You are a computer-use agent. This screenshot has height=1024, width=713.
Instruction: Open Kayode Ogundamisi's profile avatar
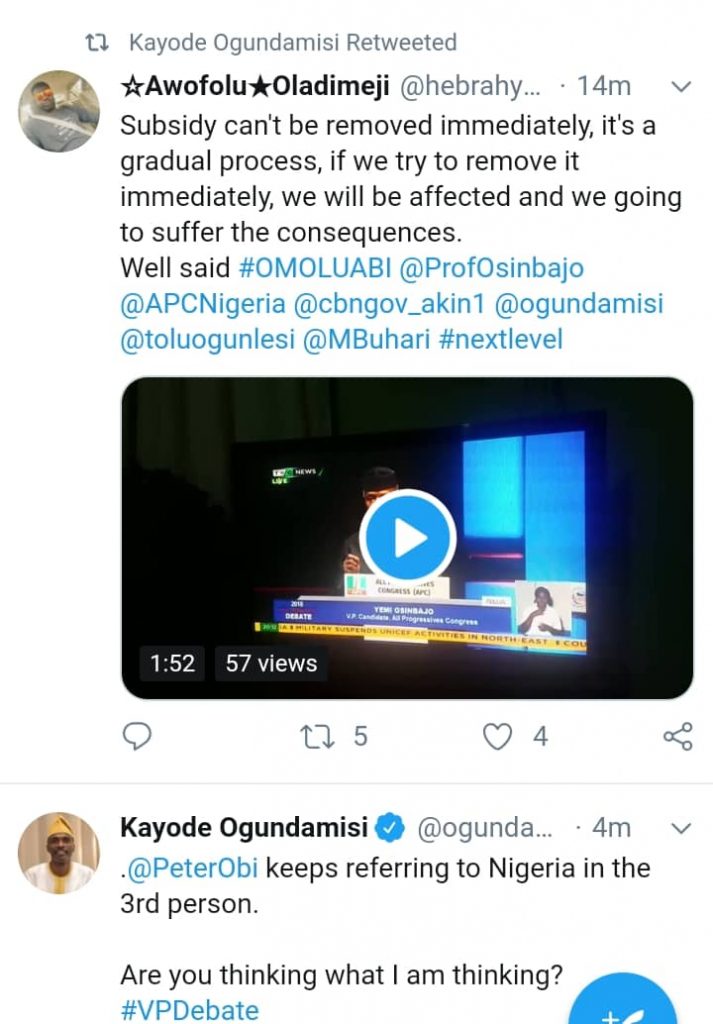coord(59,852)
